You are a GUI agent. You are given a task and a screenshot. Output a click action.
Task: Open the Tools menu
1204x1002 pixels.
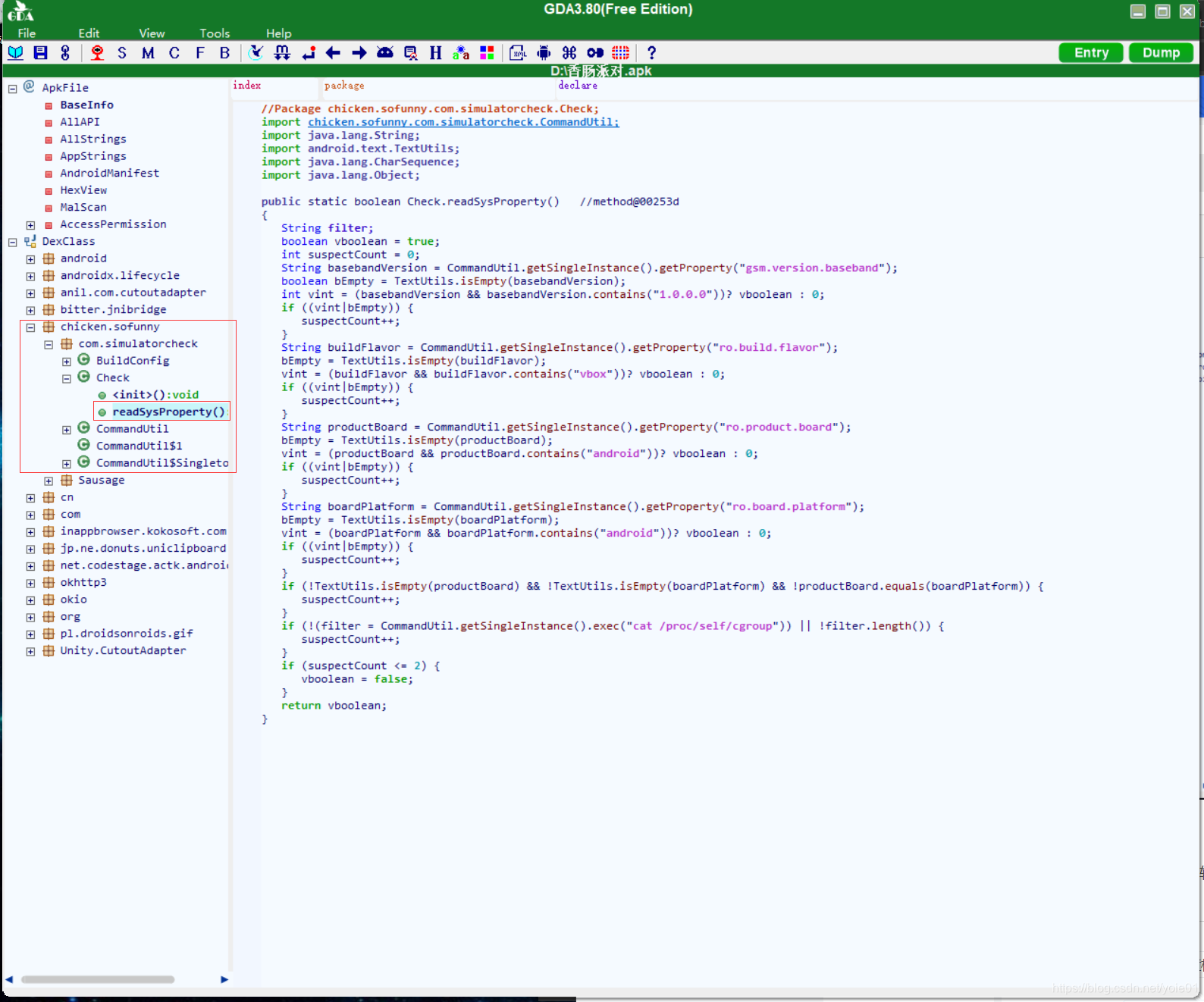tap(215, 33)
